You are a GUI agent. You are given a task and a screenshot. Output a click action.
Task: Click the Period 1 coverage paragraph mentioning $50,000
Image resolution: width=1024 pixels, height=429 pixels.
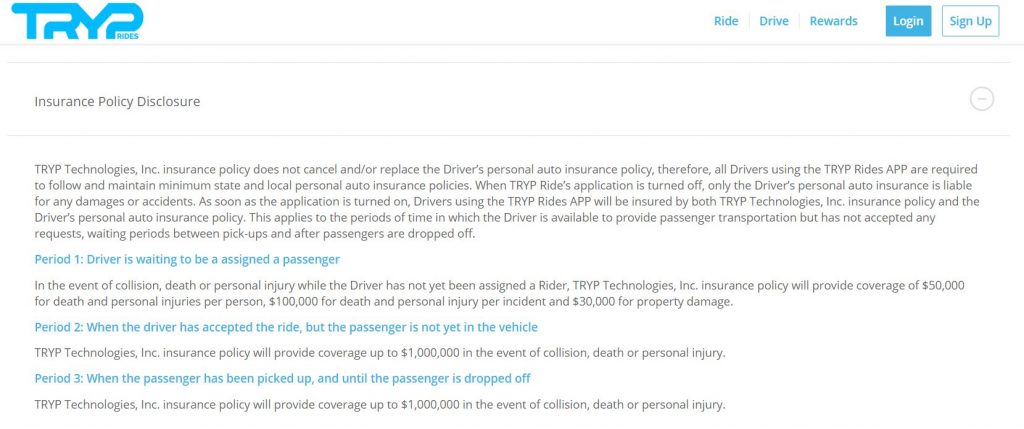tap(500, 293)
